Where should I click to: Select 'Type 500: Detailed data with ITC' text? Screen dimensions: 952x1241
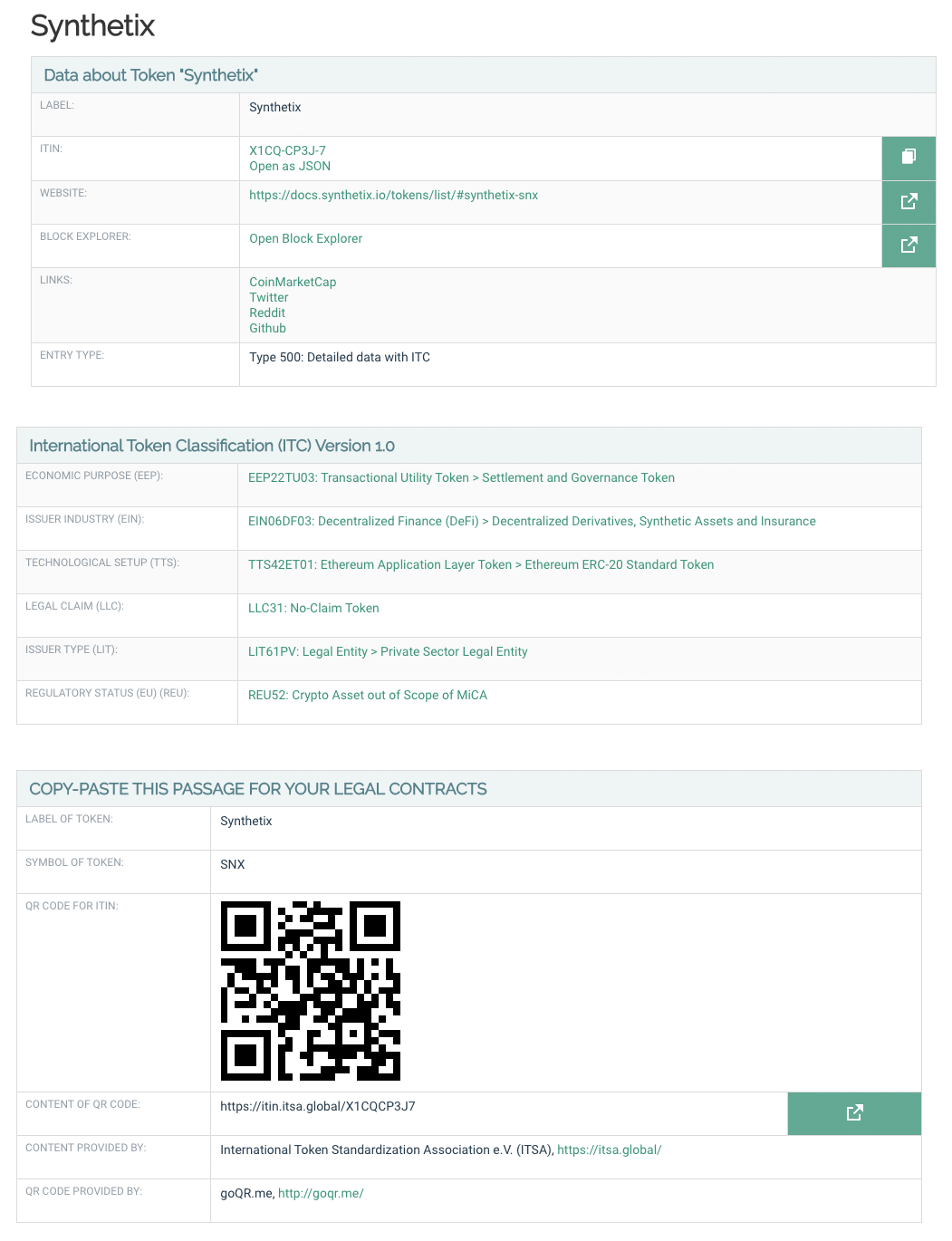pyautogui.click(x=340, y=357)
